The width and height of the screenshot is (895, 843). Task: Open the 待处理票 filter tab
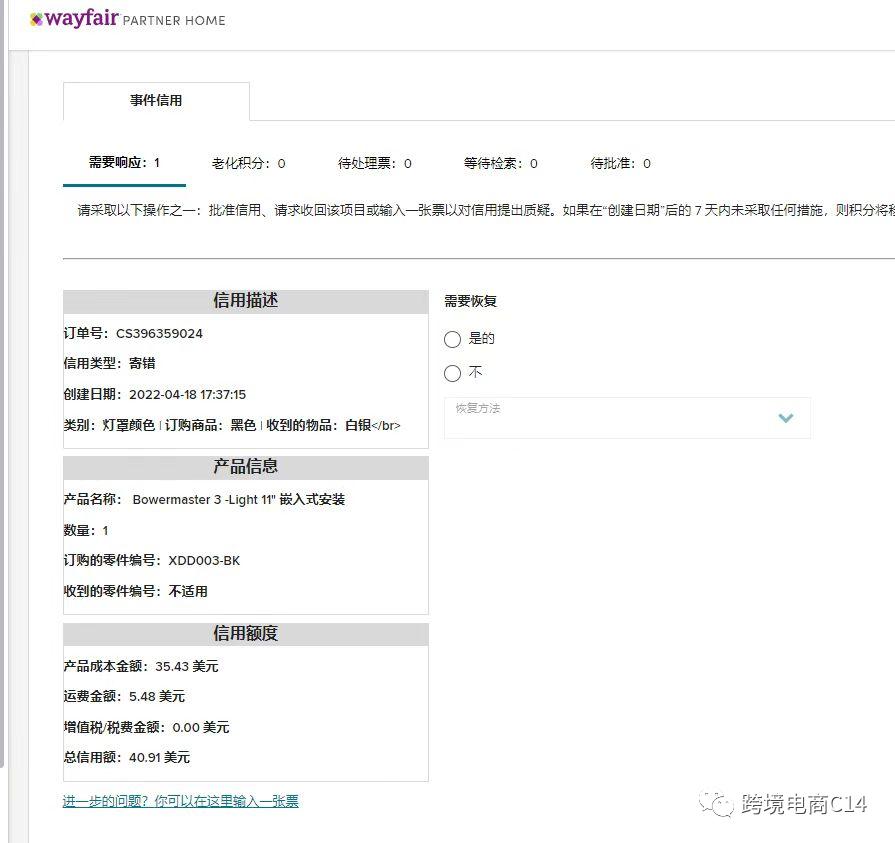(x=374, y=163)
